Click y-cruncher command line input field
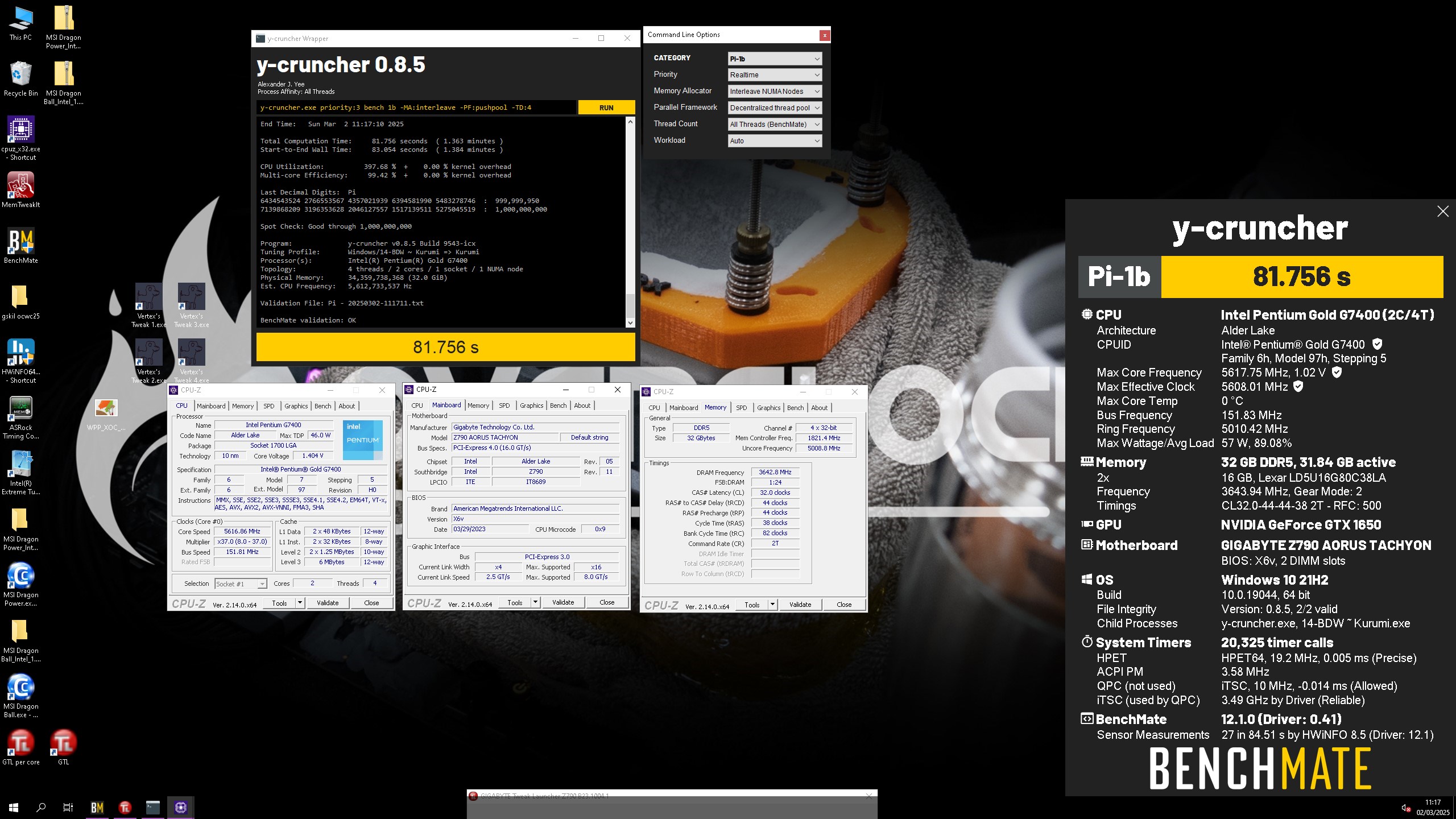 tap(416, 107)
